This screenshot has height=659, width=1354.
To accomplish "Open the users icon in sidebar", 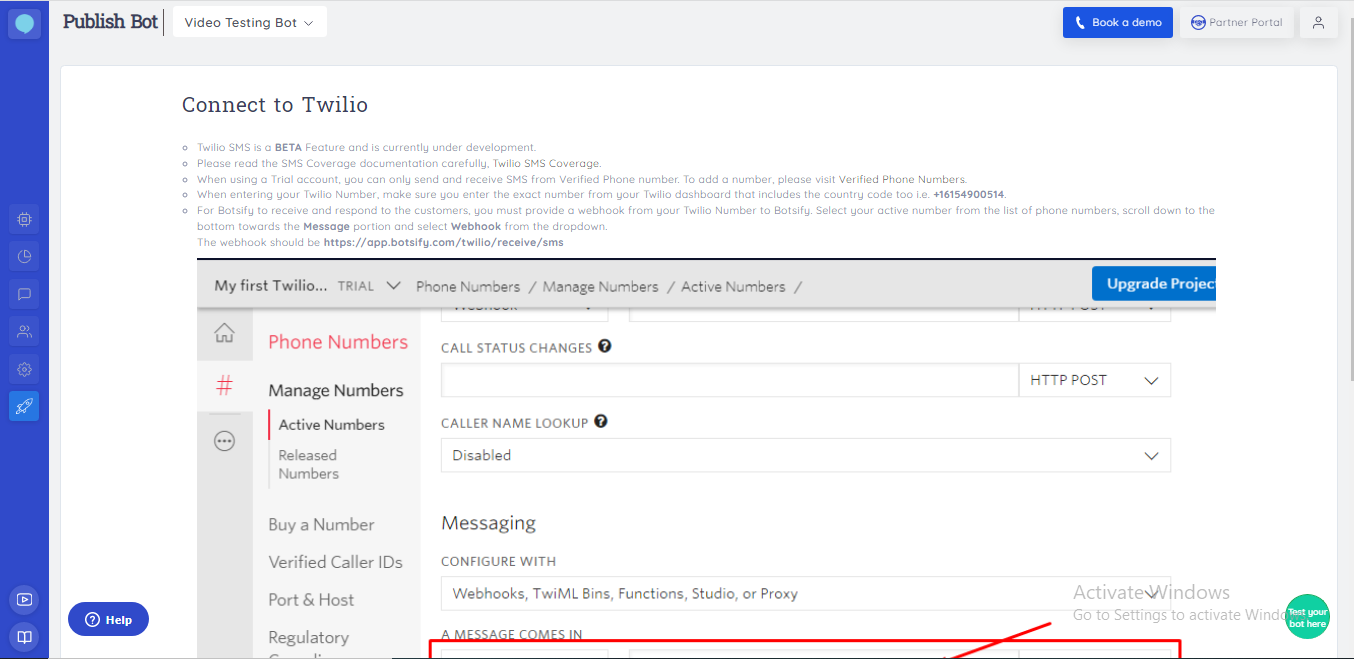I will tap(24, 331).
